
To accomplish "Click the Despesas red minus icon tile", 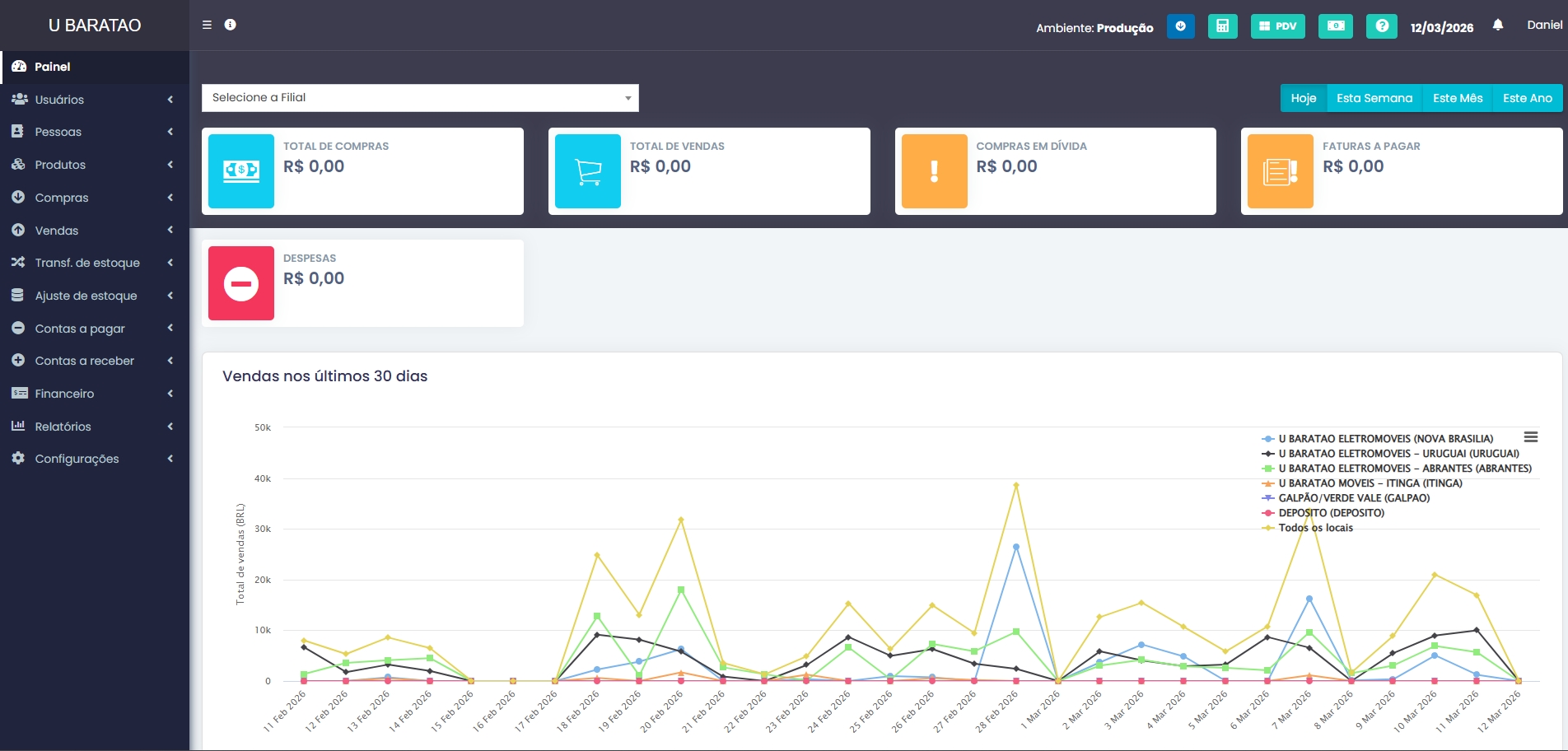I will click(241, 283).
